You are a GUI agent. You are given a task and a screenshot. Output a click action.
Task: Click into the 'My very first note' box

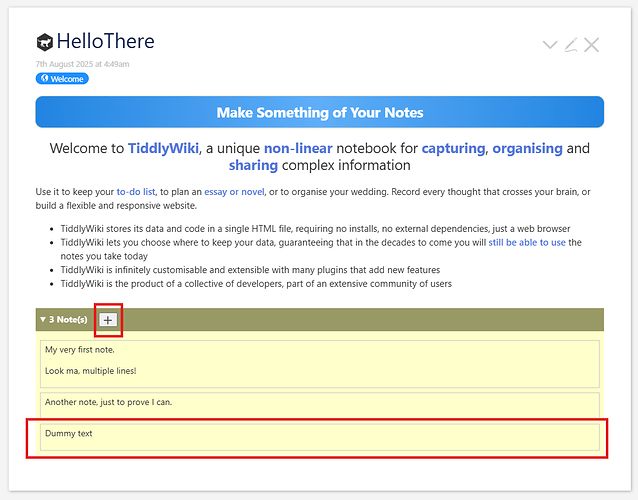pos(319,360)
